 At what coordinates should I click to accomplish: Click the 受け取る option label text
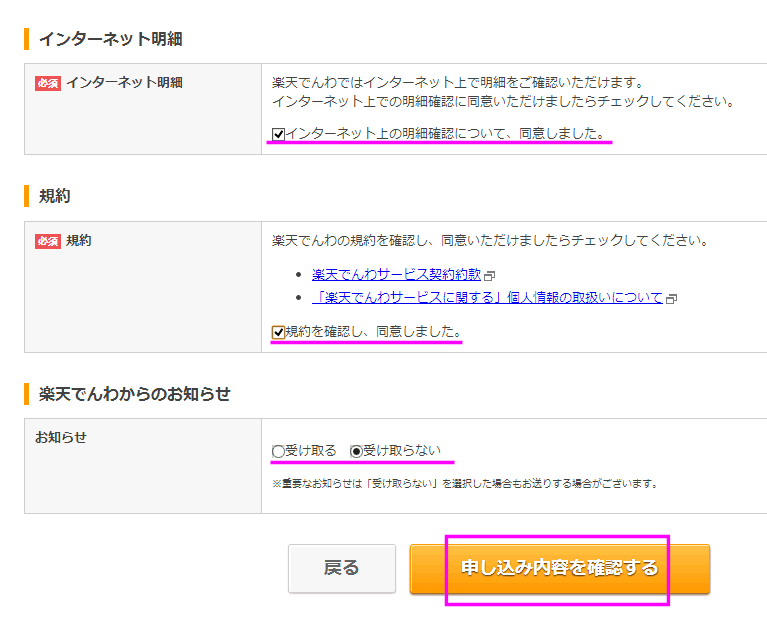[x=311, y=451]
